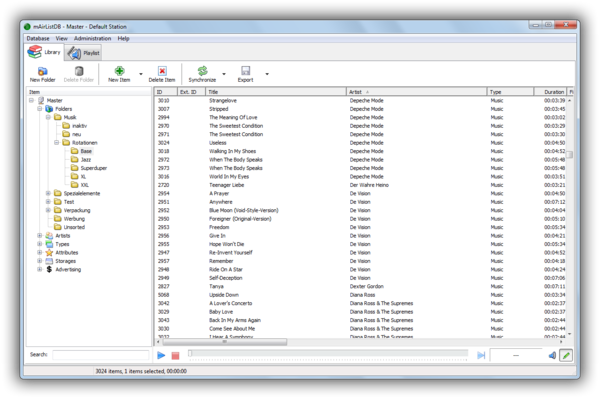Collapse the Rotationen folder node

pos(56,143)
